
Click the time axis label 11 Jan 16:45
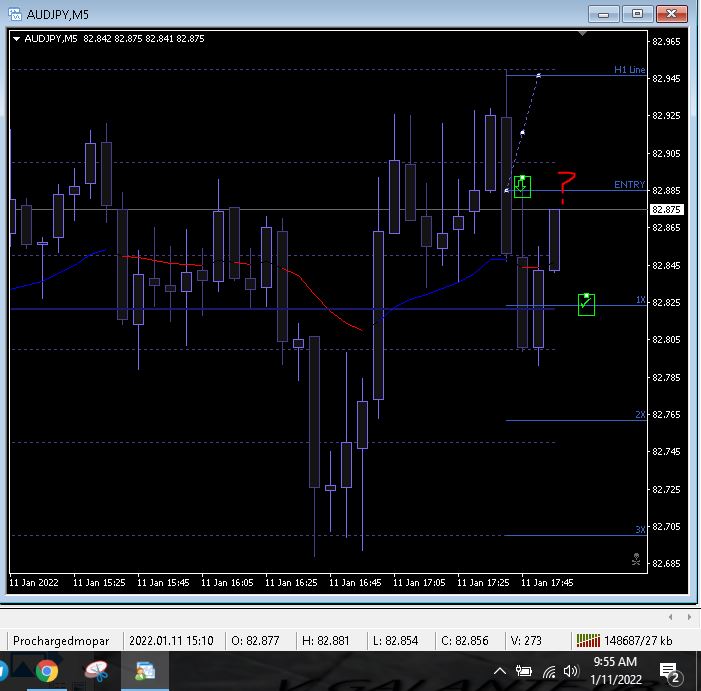pos(355,583)
